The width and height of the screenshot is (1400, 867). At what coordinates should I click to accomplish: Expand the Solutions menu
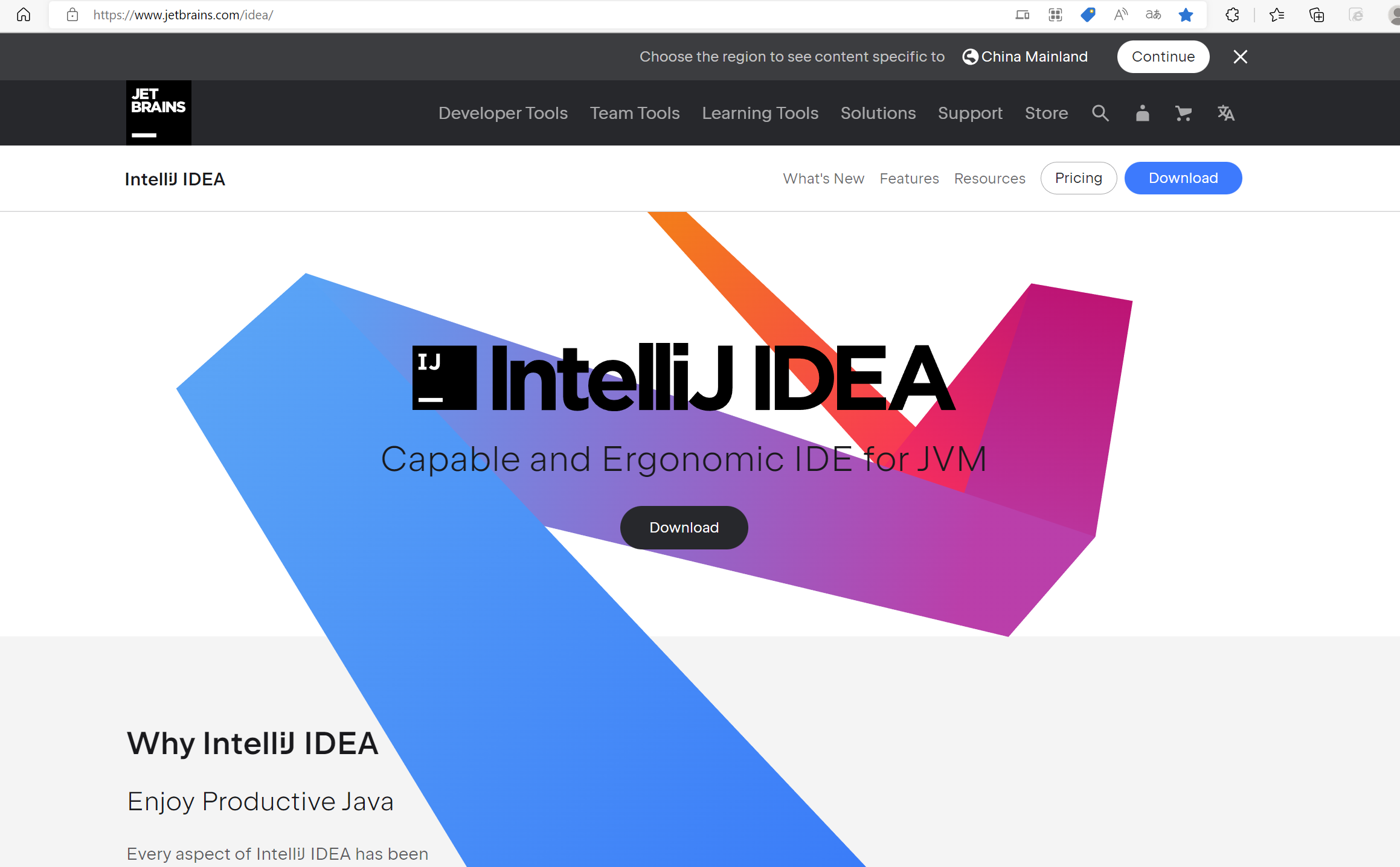(x=878, y=113)
